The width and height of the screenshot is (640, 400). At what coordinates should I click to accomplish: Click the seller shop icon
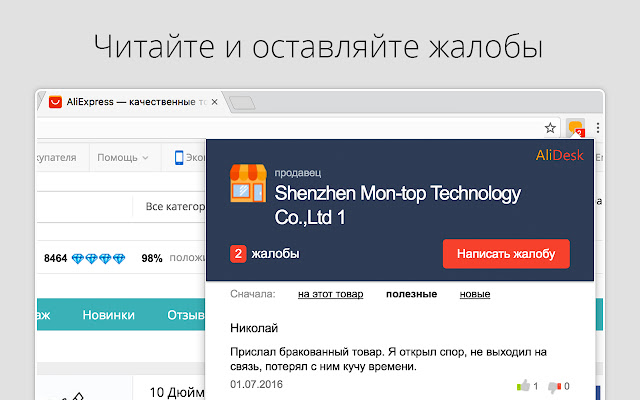[248, 183]
